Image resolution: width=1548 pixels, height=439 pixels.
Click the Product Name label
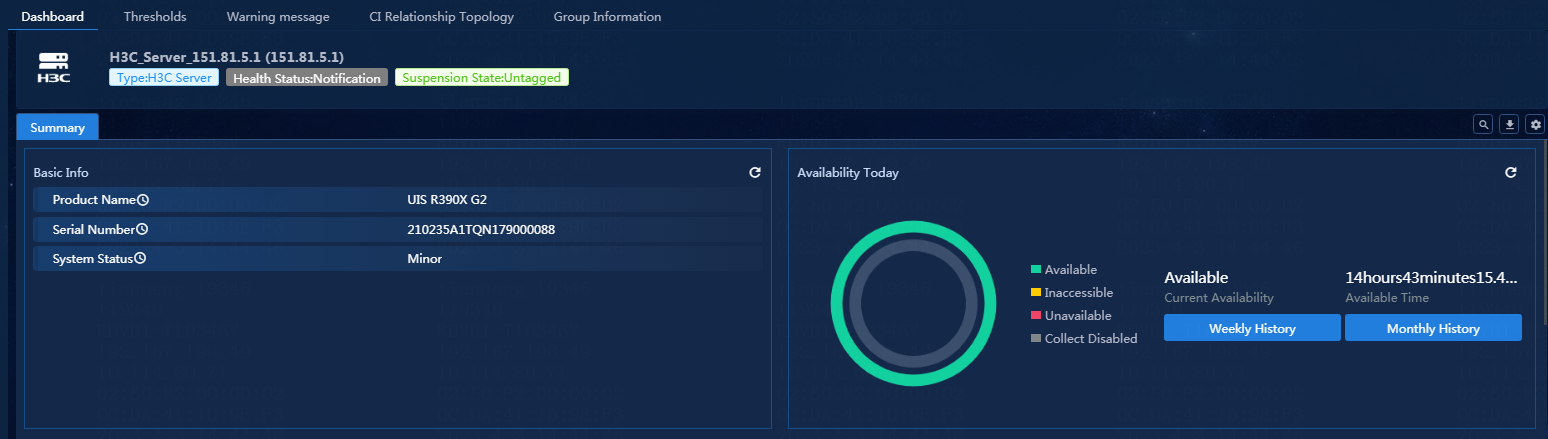[94, 200]
